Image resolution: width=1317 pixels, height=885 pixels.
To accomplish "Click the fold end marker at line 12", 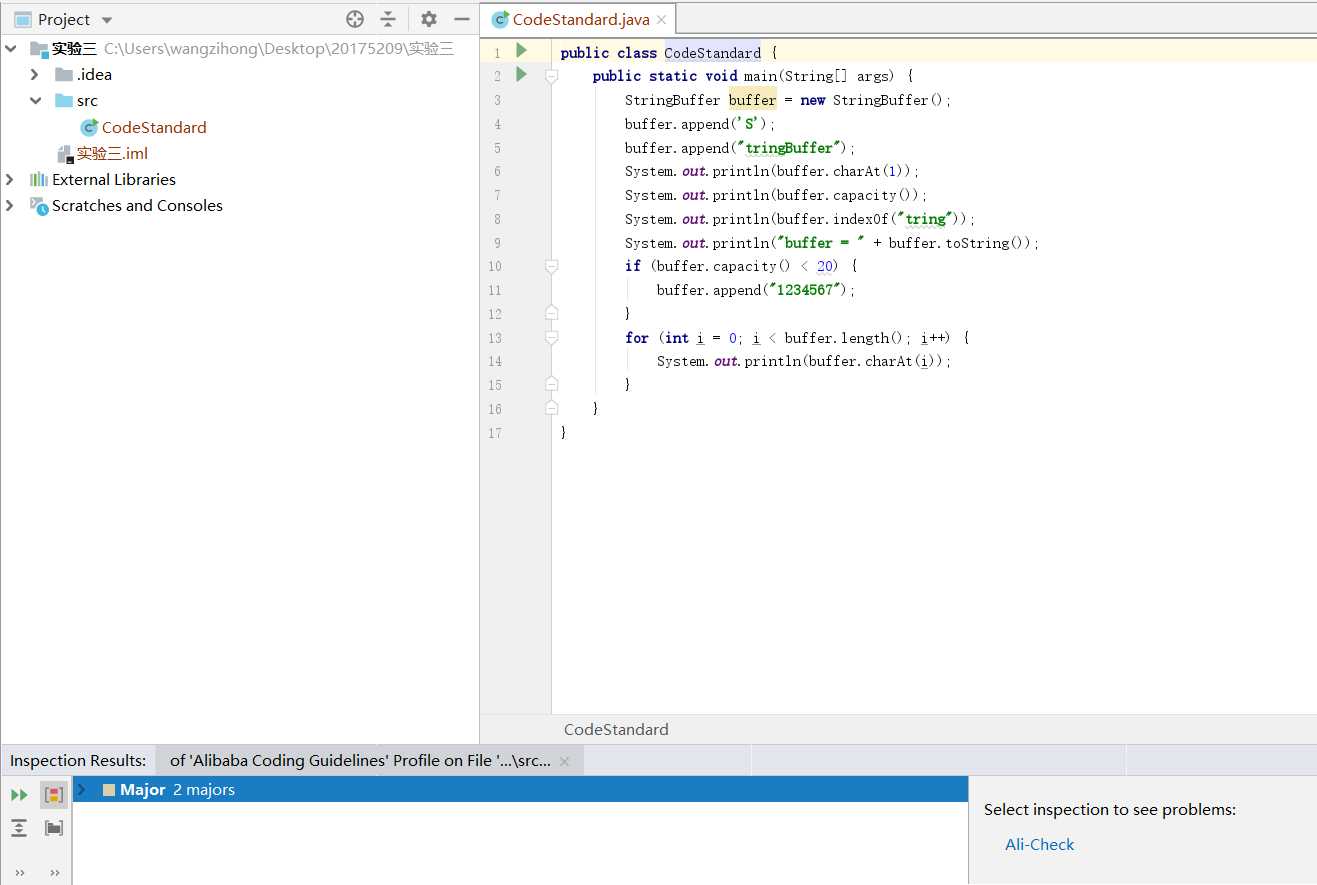I will pyautogui.click(x=551, y=313).
